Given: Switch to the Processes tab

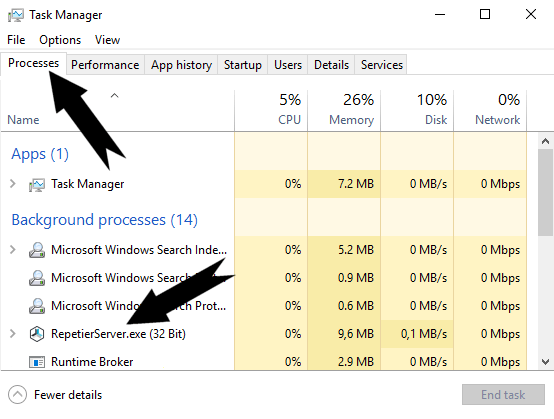Looking at the screenshot, I should (x=34, y=63).
